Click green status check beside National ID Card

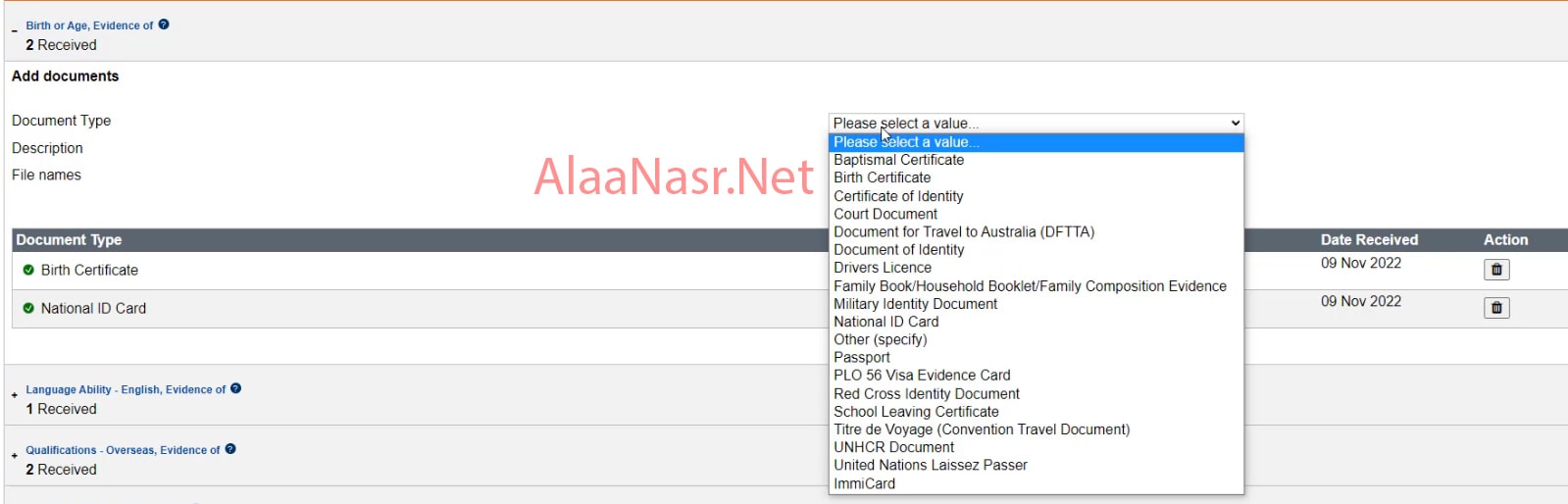click(x=28, y=308)
